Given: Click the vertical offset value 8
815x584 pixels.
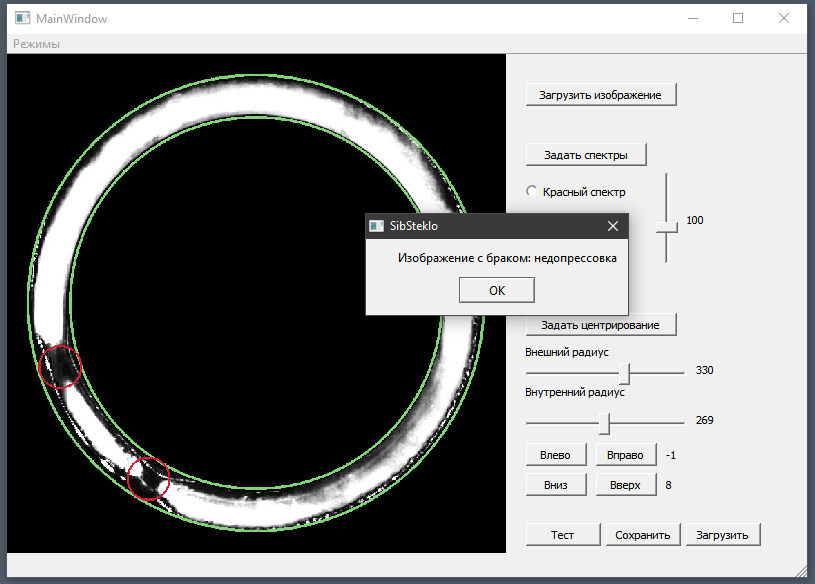Looking at the screenshot, I should pos(668,485).
